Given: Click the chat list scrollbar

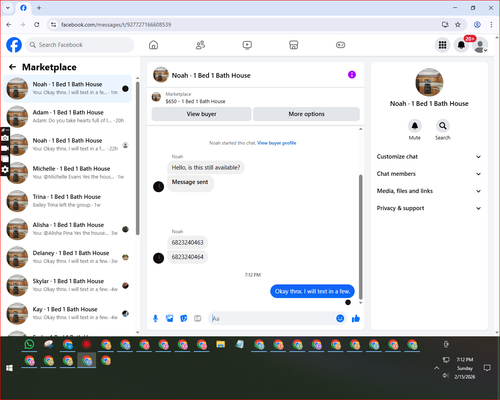Looking at the screenshot, I should [x=137, y=158].
